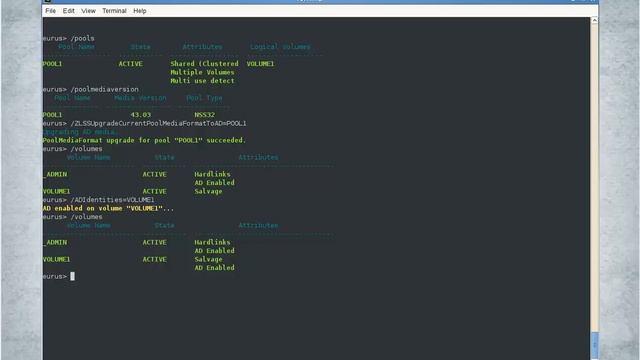This screenshot has width=640, height=360.
Task: Open the Terminal menu
Action: point(114,11)
